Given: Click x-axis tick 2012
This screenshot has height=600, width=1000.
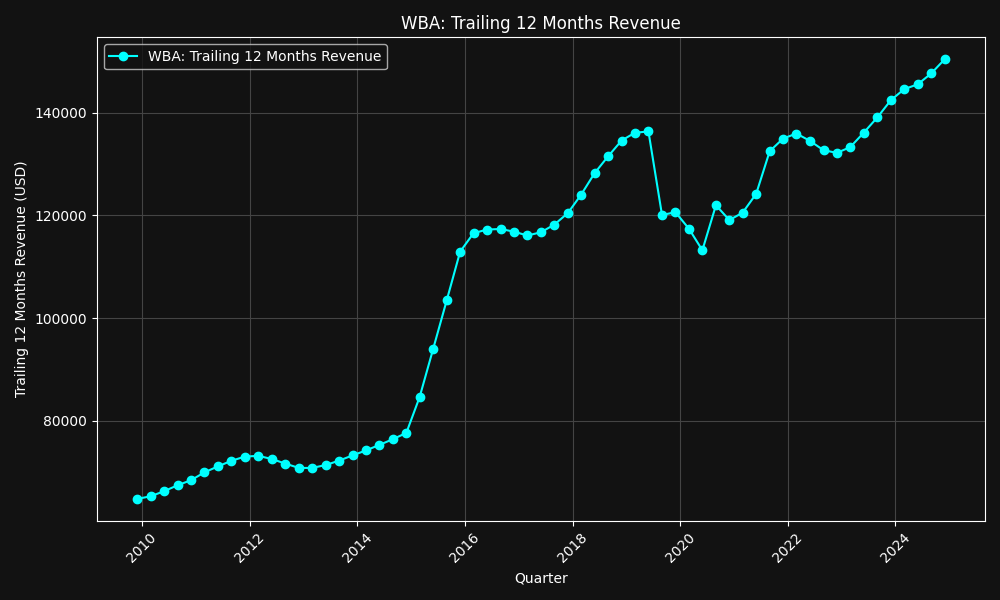Looking at the screenshot, I should 248,548.
